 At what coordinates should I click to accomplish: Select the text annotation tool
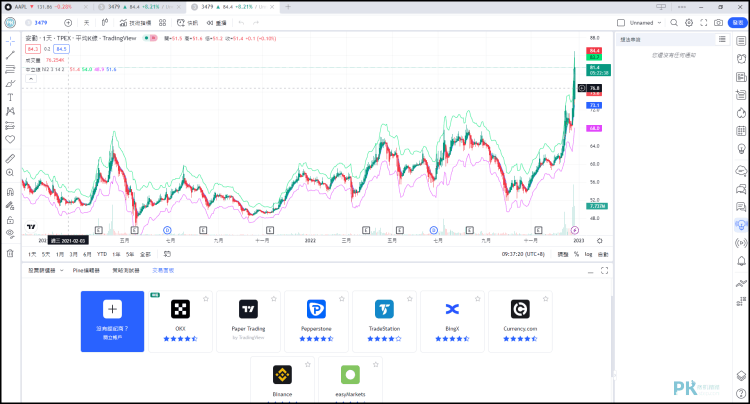[10, 97]
